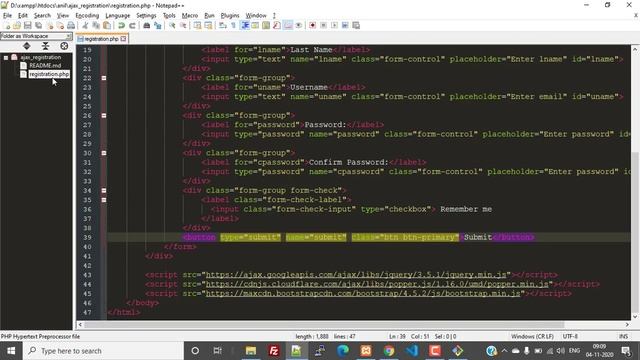Collapse code fold at line 22

(104, 78)
